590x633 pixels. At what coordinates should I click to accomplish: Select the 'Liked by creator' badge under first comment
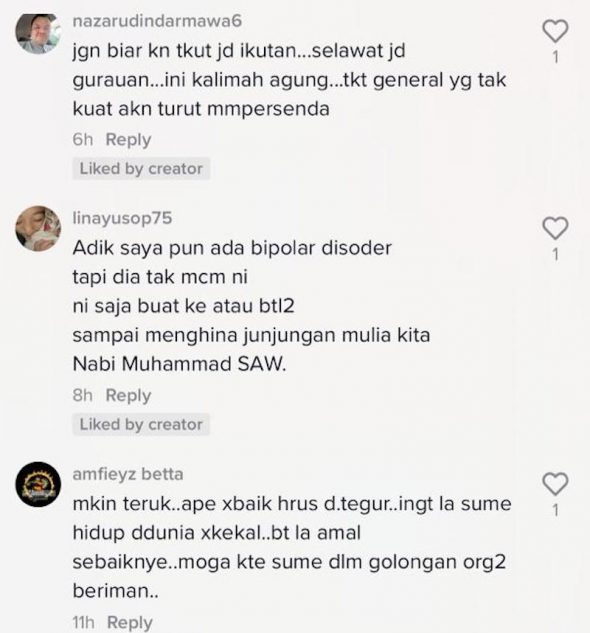coord(141,168)
